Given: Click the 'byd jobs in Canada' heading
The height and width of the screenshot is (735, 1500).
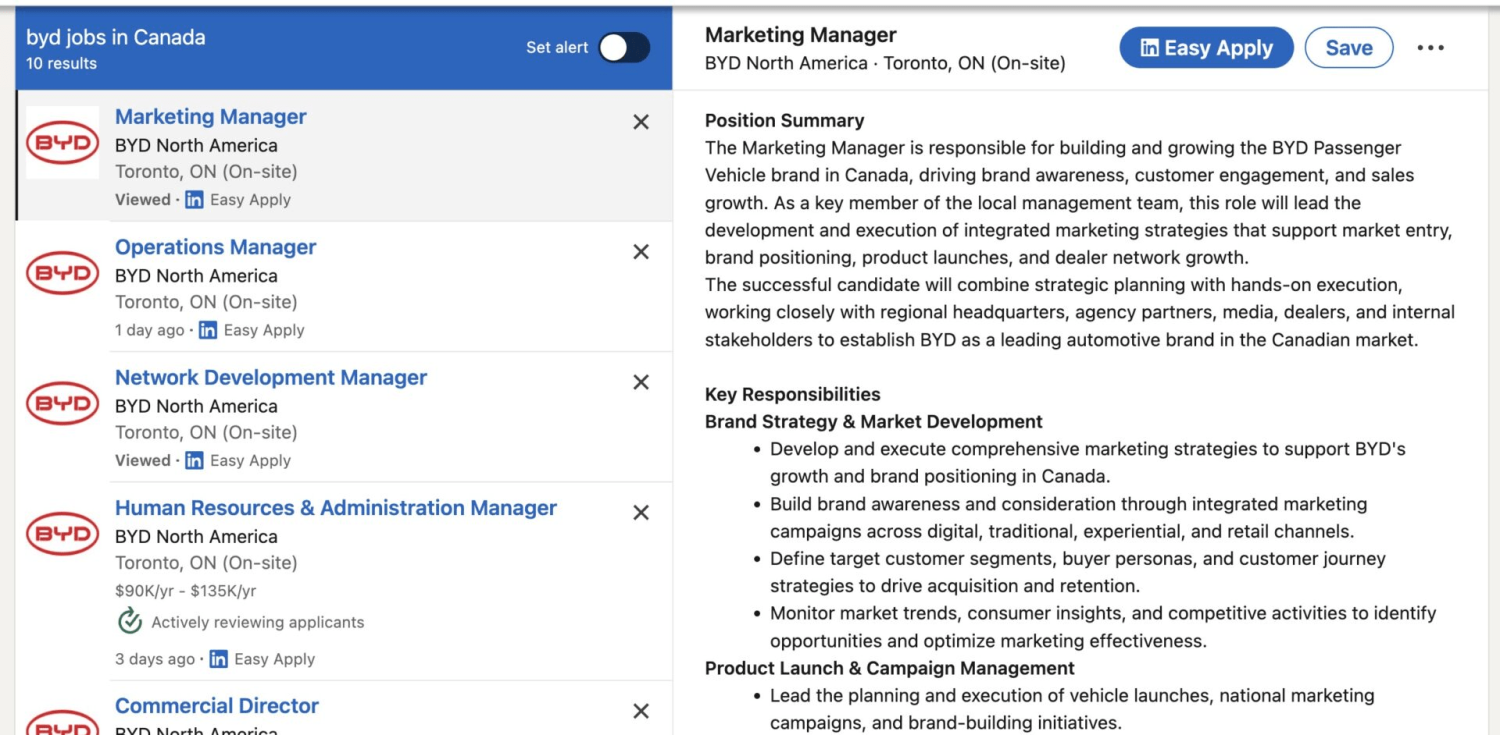Looking at the screenshot, I should pyautogui.click(x=116, y=38).
